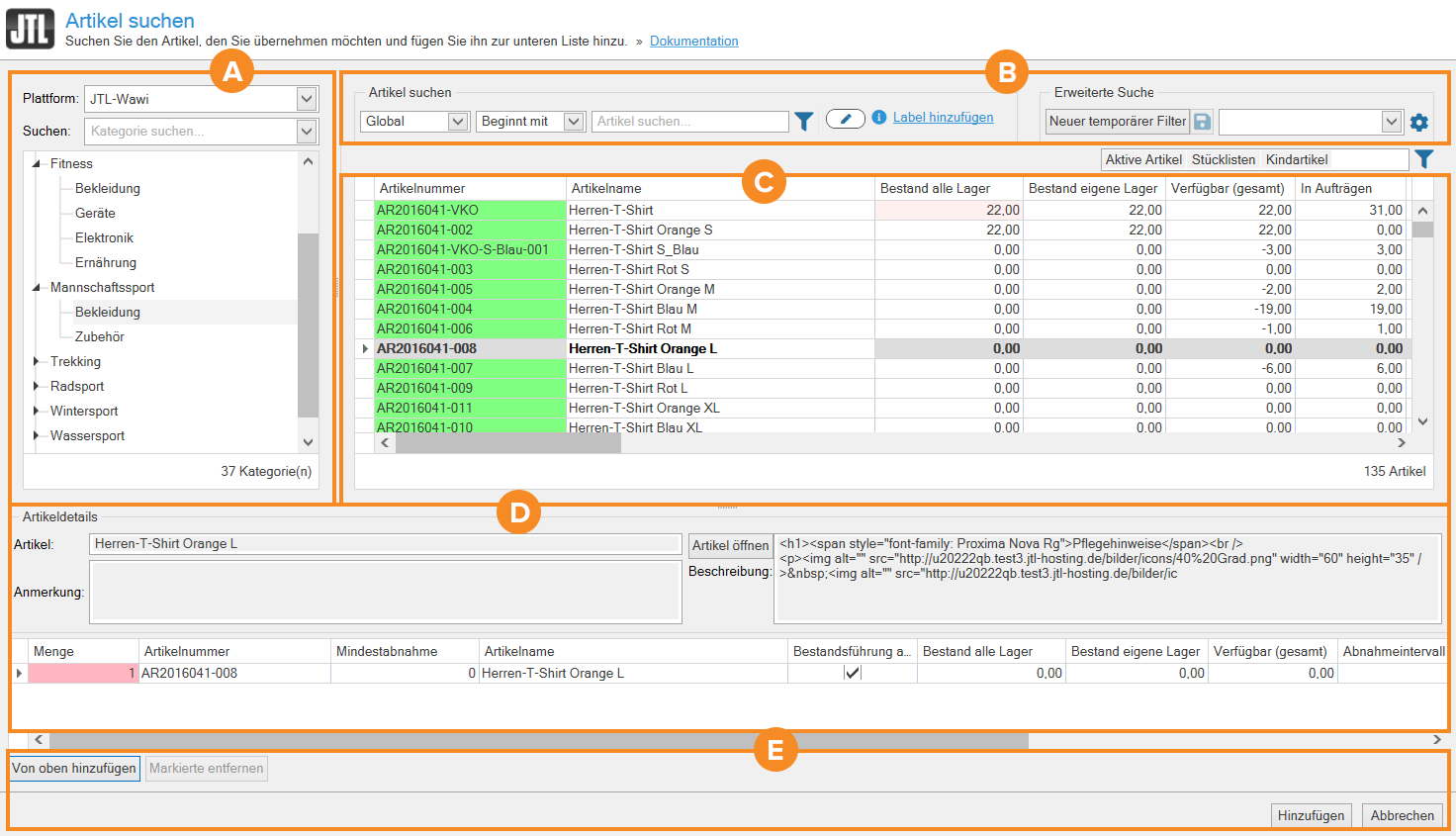Click the Artikel suchen text field
Viewport: 1456px width, 836px height.
(689, 121)
